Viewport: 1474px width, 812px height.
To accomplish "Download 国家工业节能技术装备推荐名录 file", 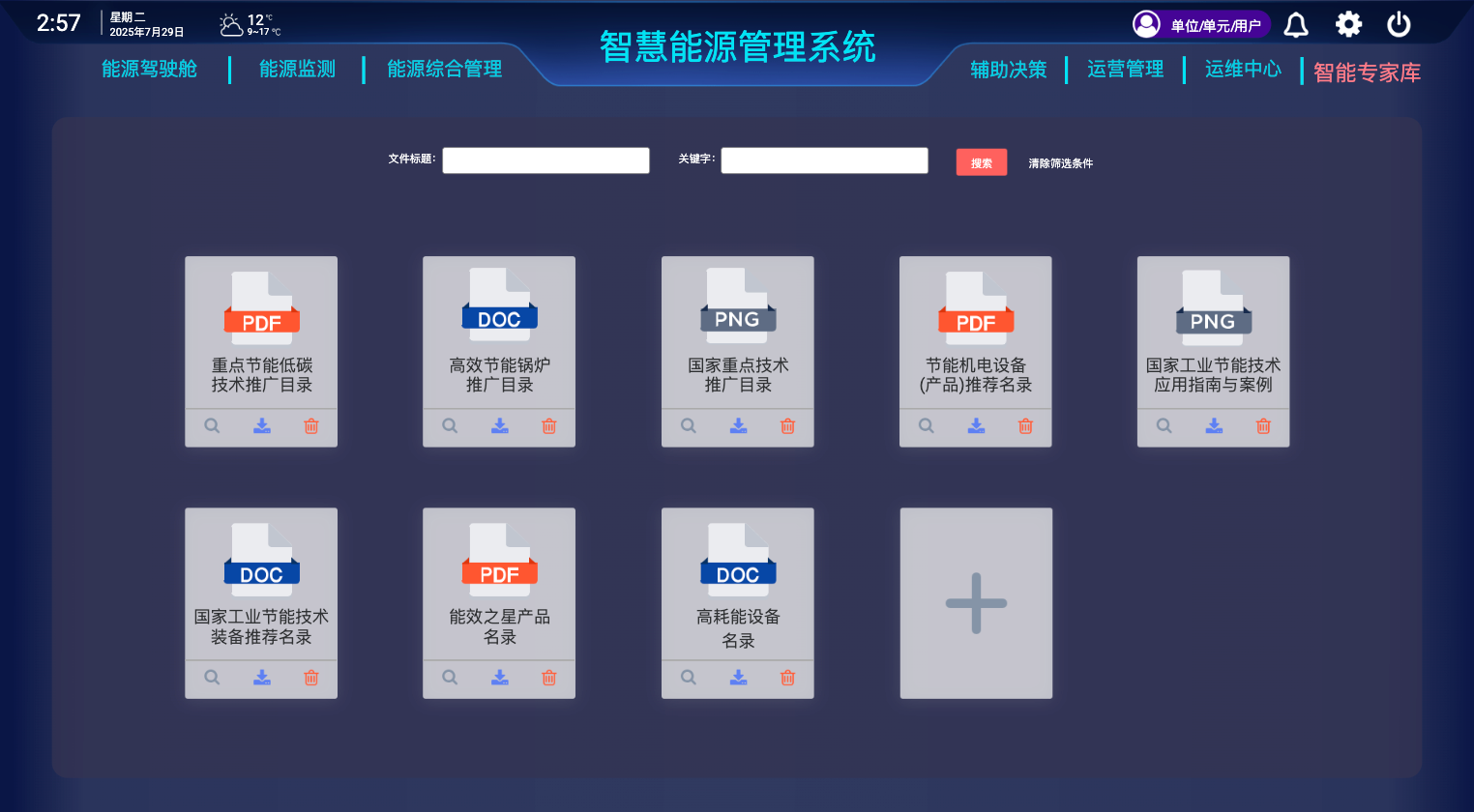I will click(262, 678).
